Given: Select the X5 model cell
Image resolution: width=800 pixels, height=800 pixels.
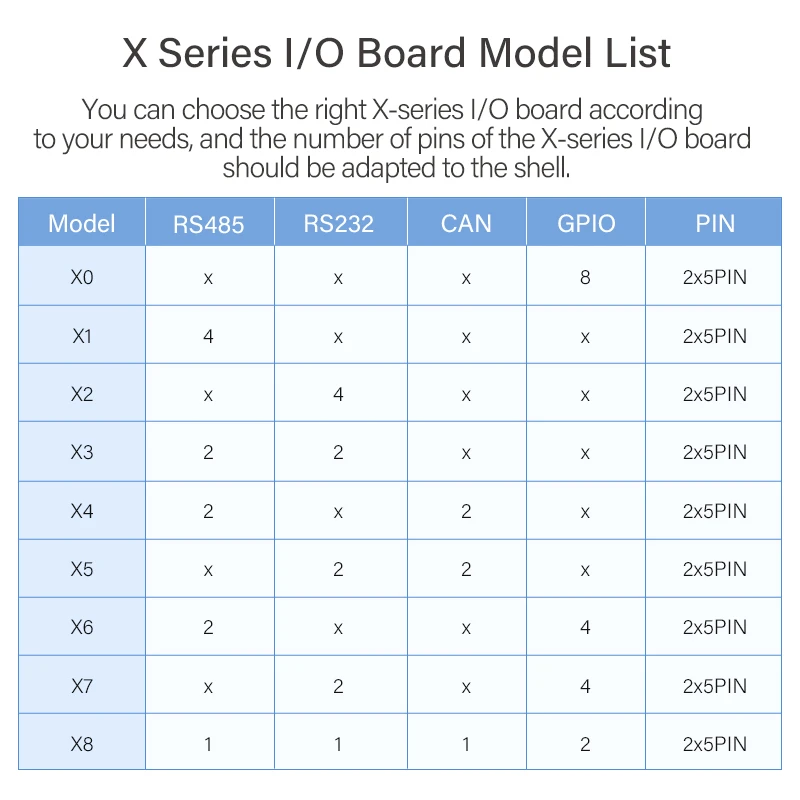Looking at the screenshot, I should click(x=82, y=569).
